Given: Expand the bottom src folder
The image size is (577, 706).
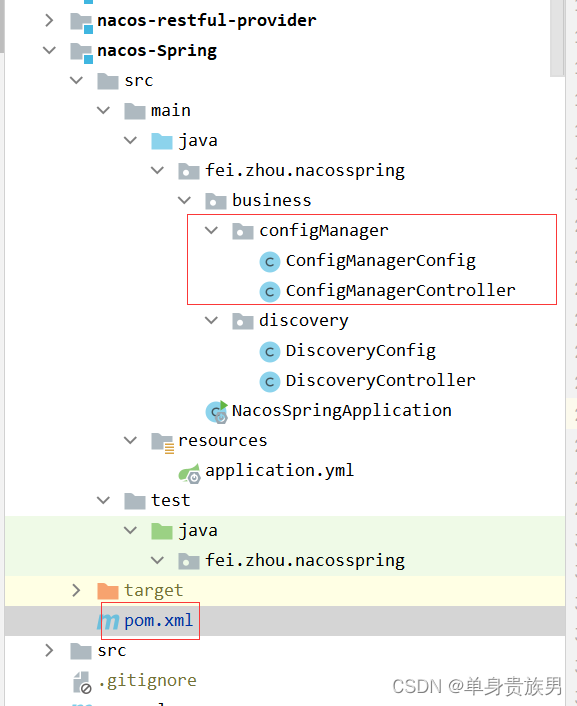Looking at the screenshot, I should tap(50, 651).
